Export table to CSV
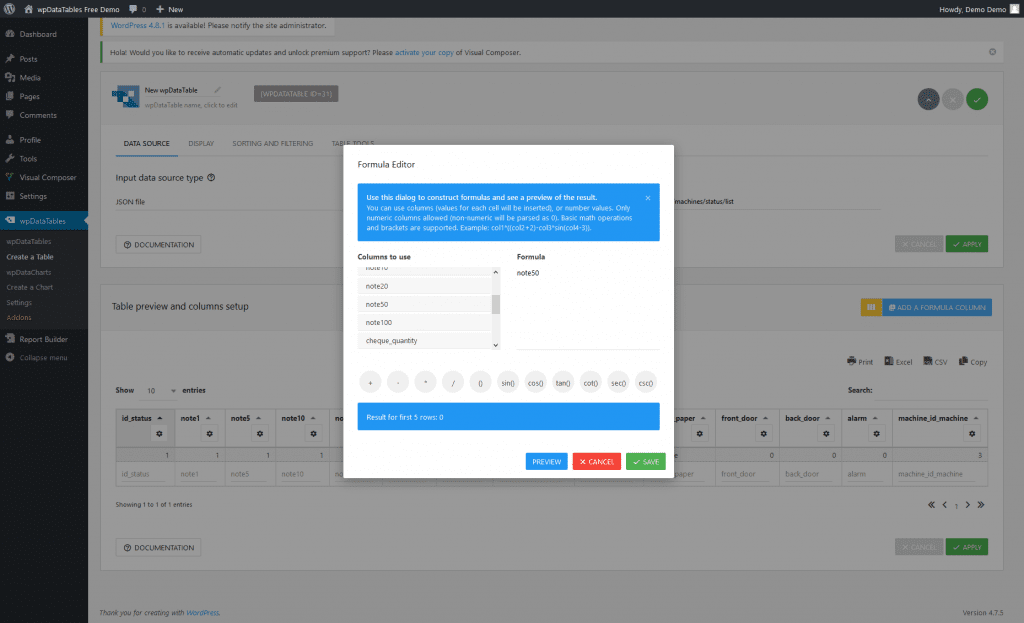The image size is (1024, 623). (935, 362)
